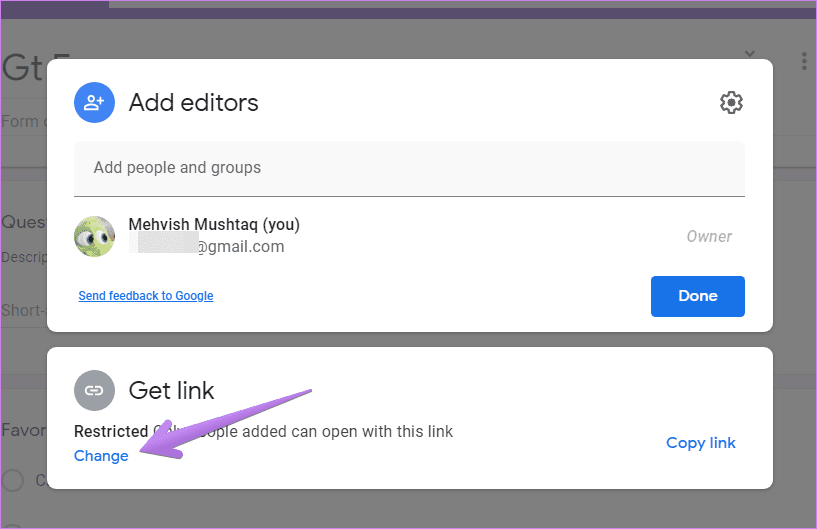Click the Get link chain icon

point(94,390)
